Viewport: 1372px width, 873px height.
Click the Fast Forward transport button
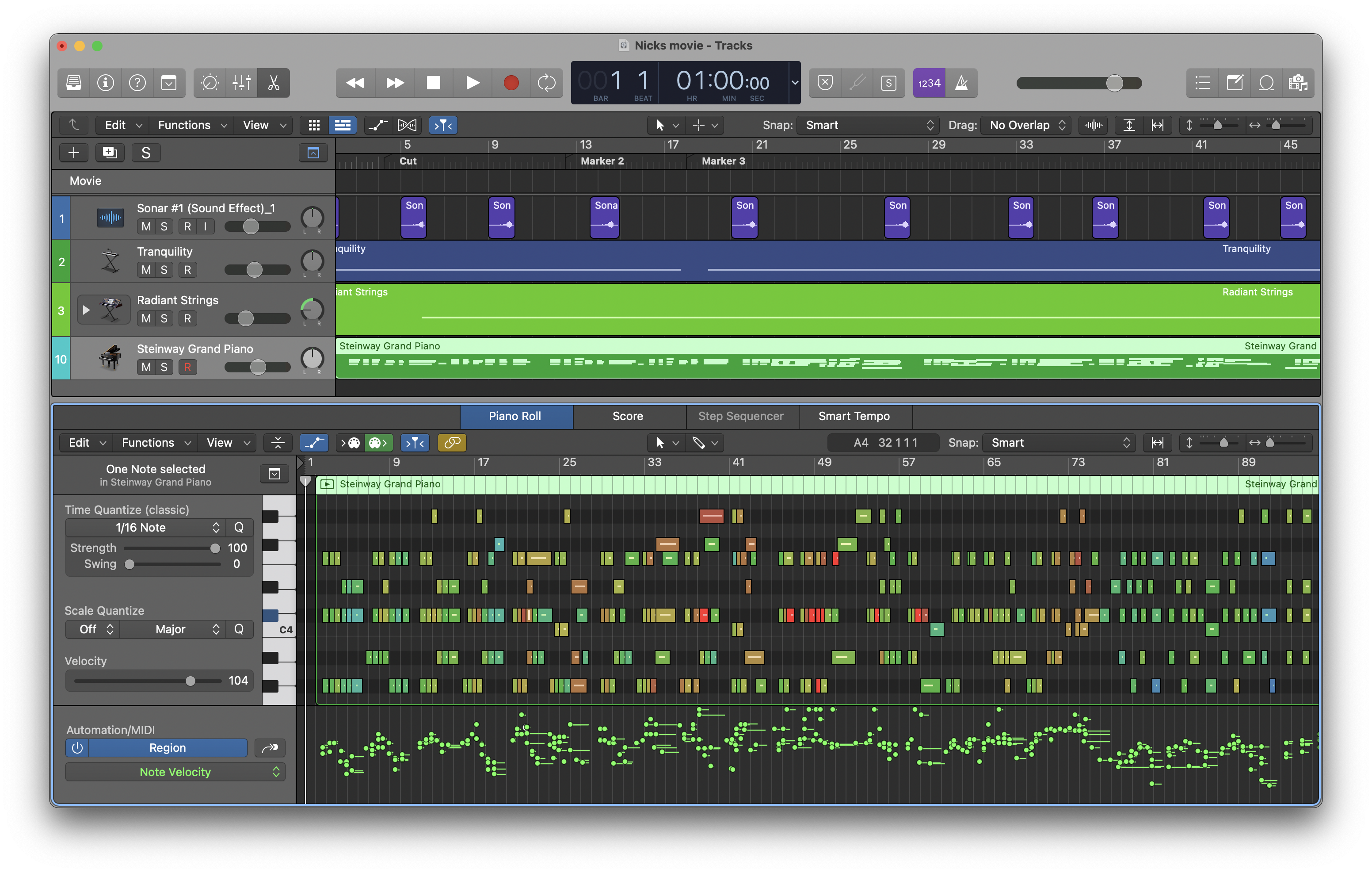(x=394, y=83)
